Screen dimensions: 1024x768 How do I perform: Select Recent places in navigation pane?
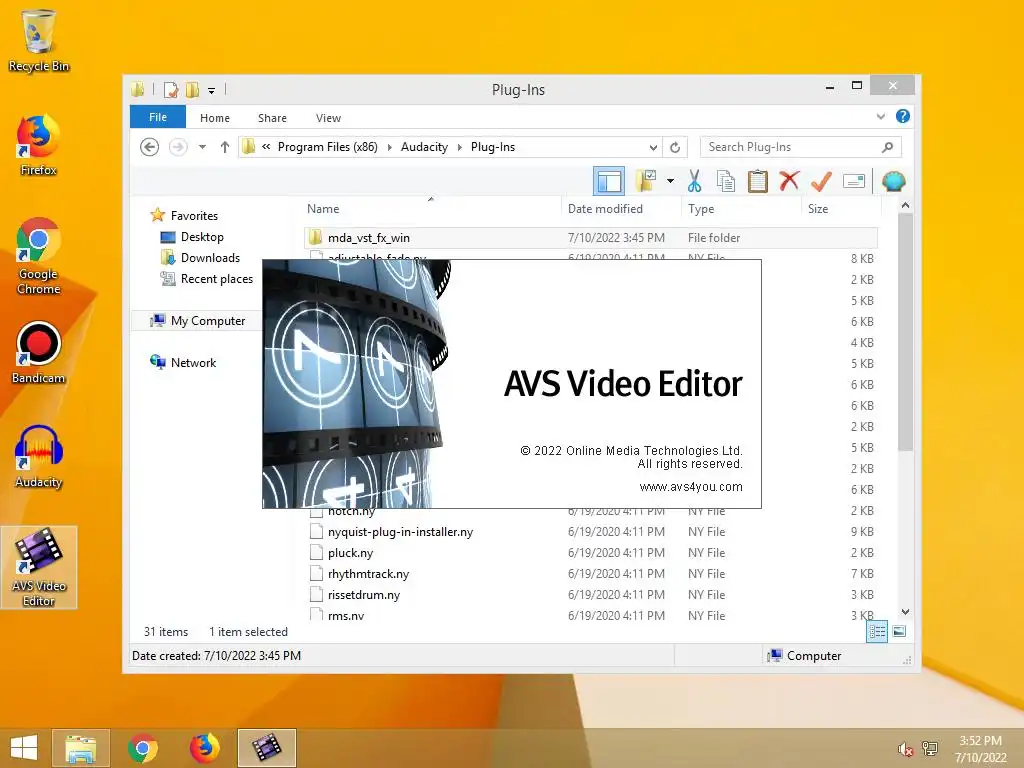[x=217, y=279]
